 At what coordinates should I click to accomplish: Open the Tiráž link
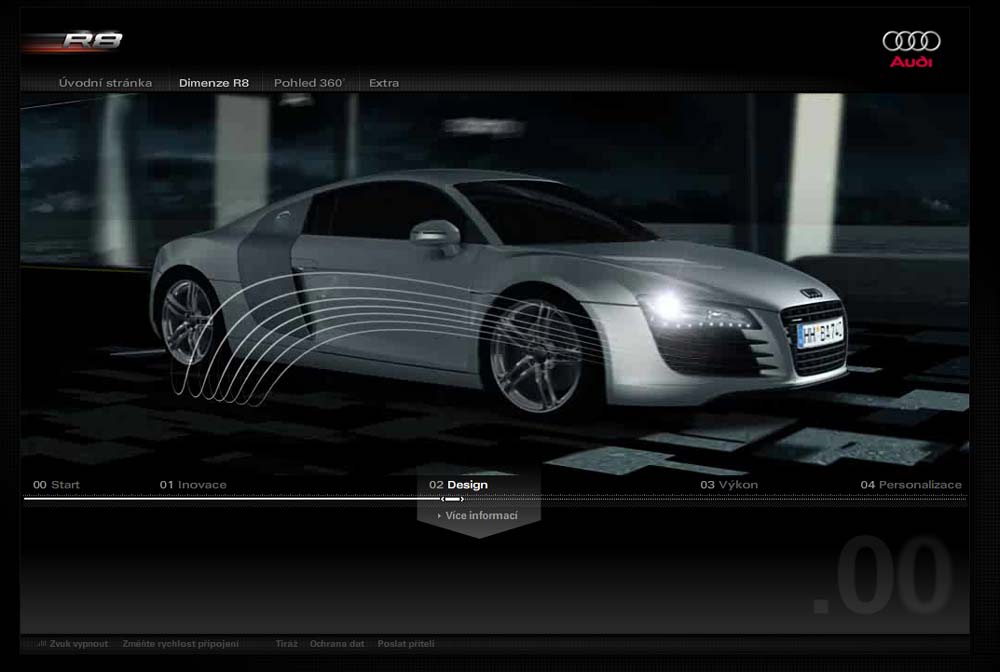(x=286, y=644)
